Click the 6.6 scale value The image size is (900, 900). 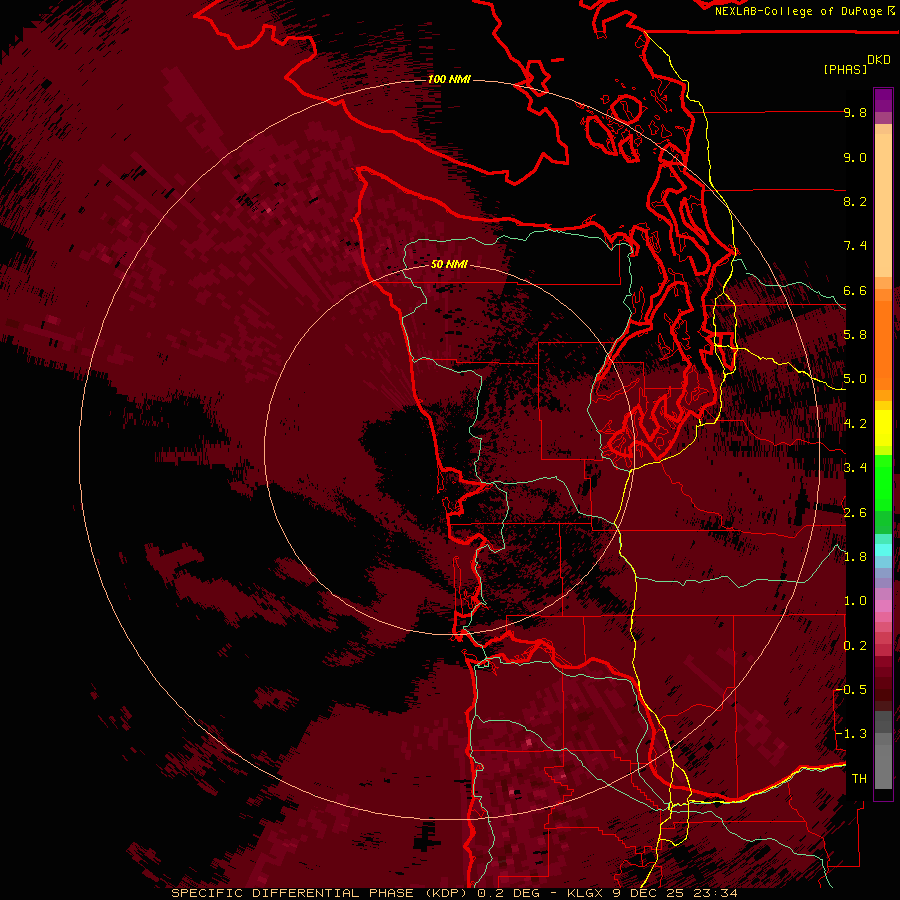pyautogui.click(x=855, y=290)
